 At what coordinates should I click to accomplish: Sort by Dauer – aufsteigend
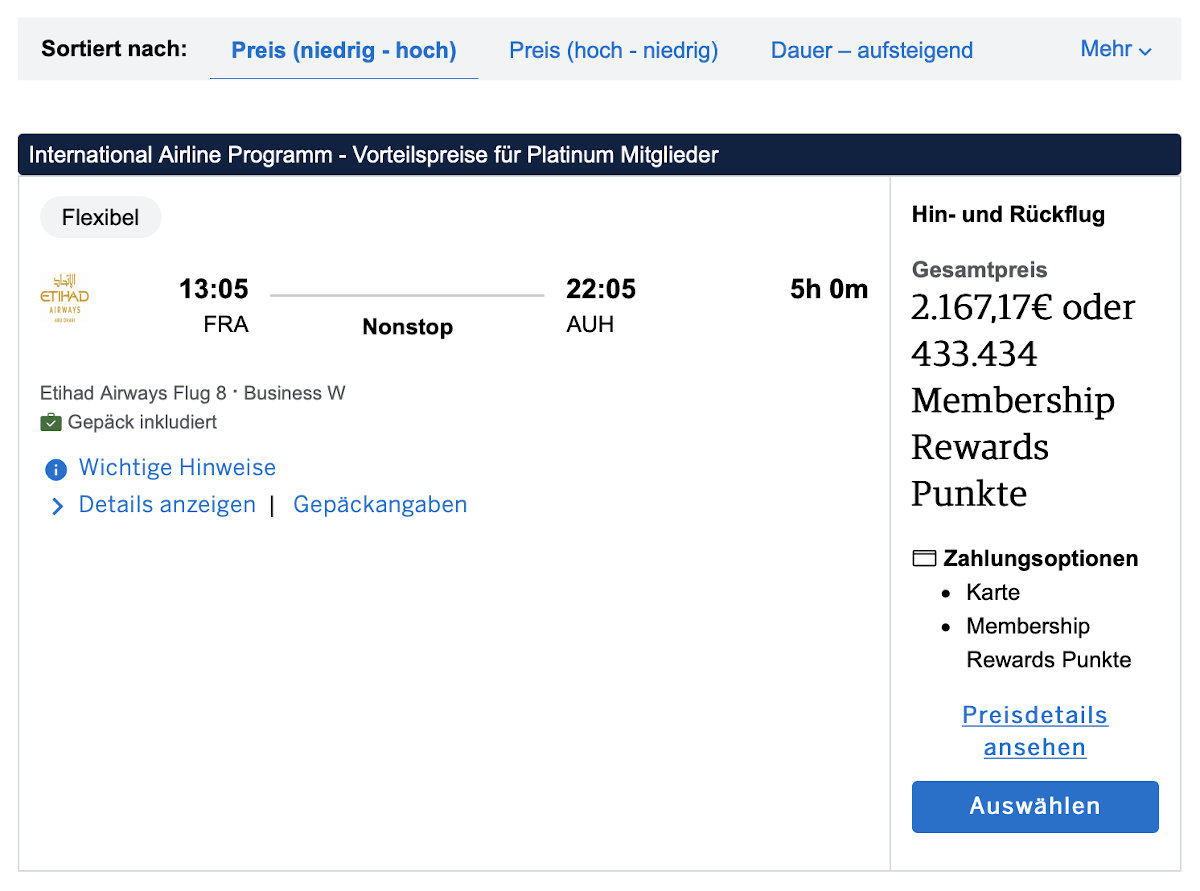click(x=872, y=50)
